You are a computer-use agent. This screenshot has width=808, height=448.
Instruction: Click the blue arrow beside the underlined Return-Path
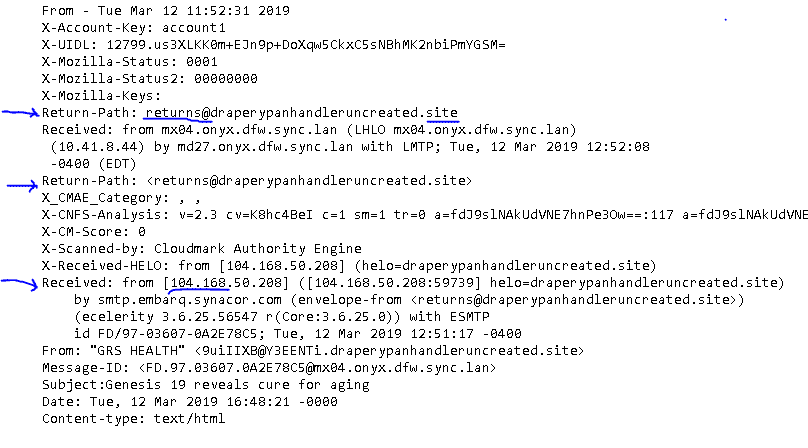pos(18,111)
